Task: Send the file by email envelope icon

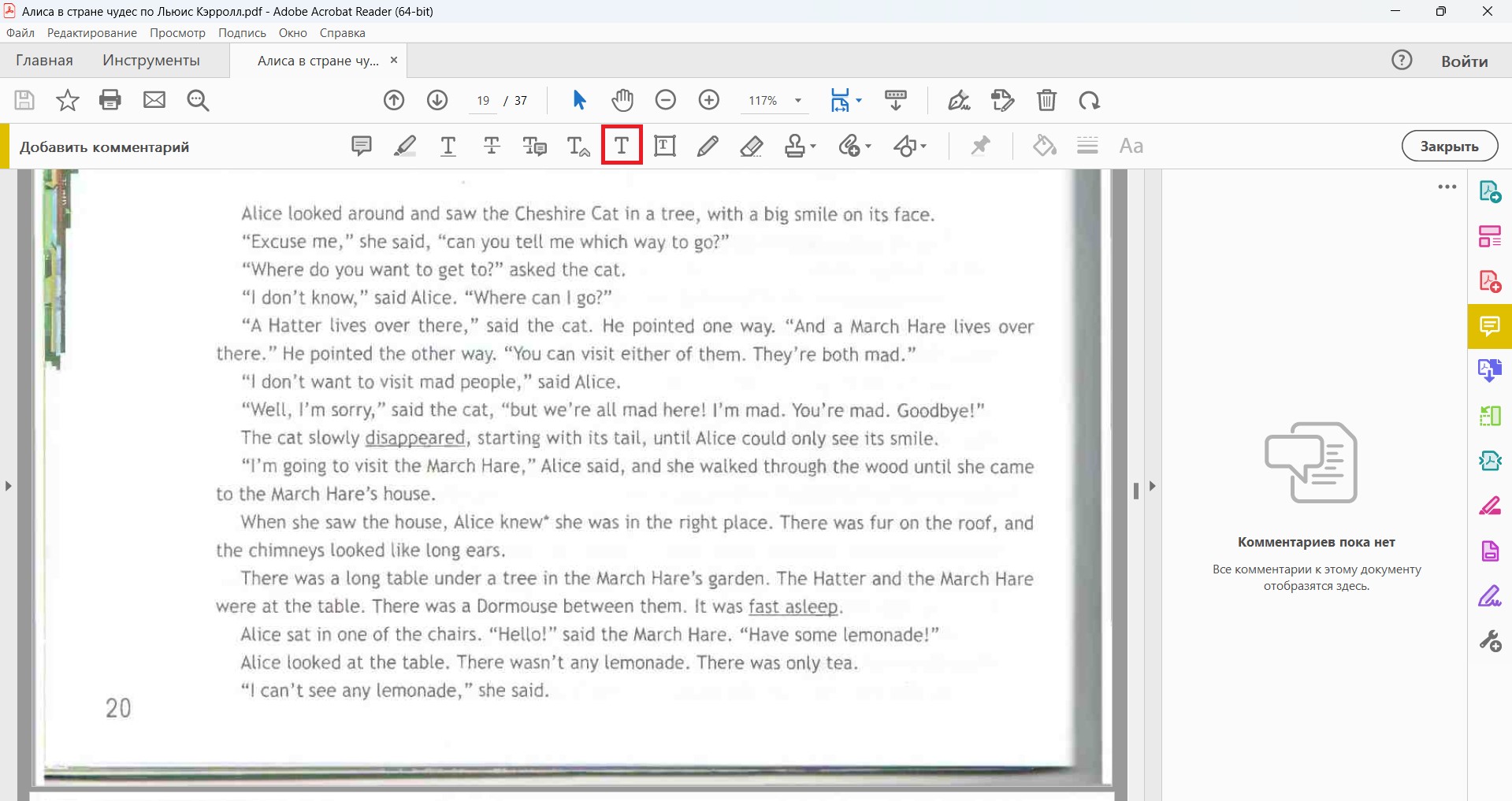Action: (154, 100)
